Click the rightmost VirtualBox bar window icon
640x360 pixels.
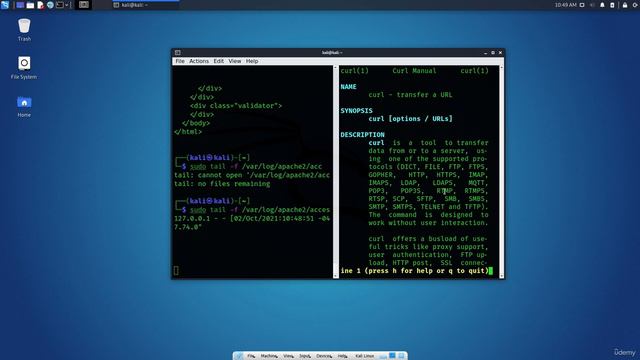coord(401,356)
